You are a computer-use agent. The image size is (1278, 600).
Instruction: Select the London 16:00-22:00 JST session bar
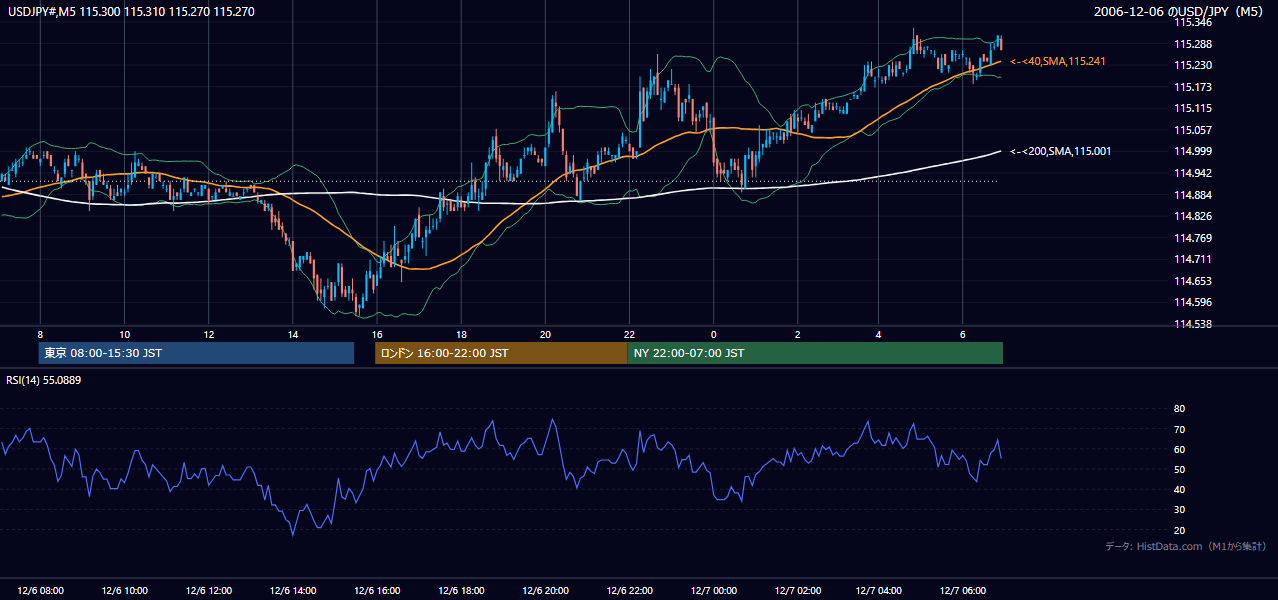(x=501, y=353)
